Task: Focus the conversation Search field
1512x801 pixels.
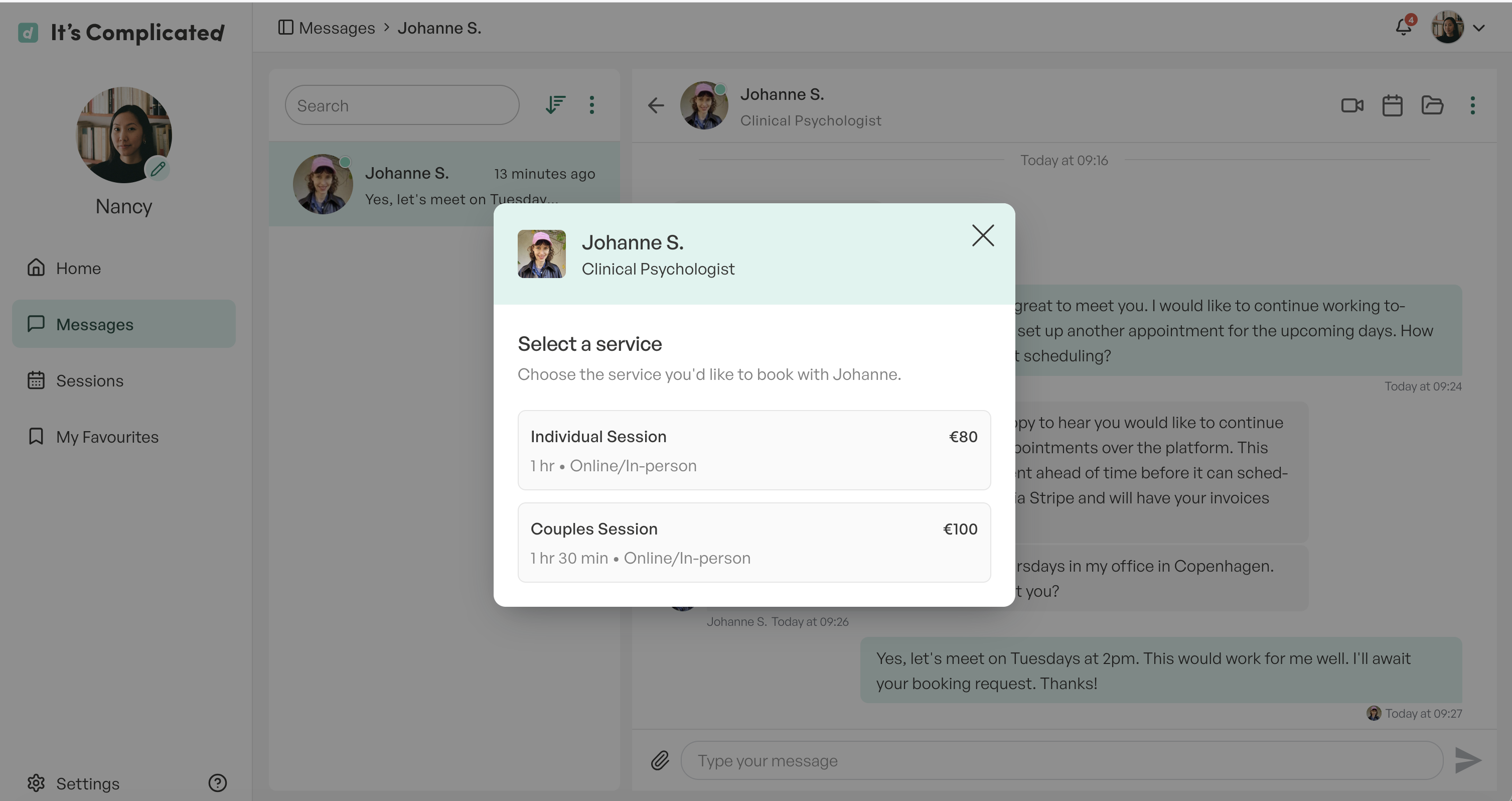Action: [402, 105]
